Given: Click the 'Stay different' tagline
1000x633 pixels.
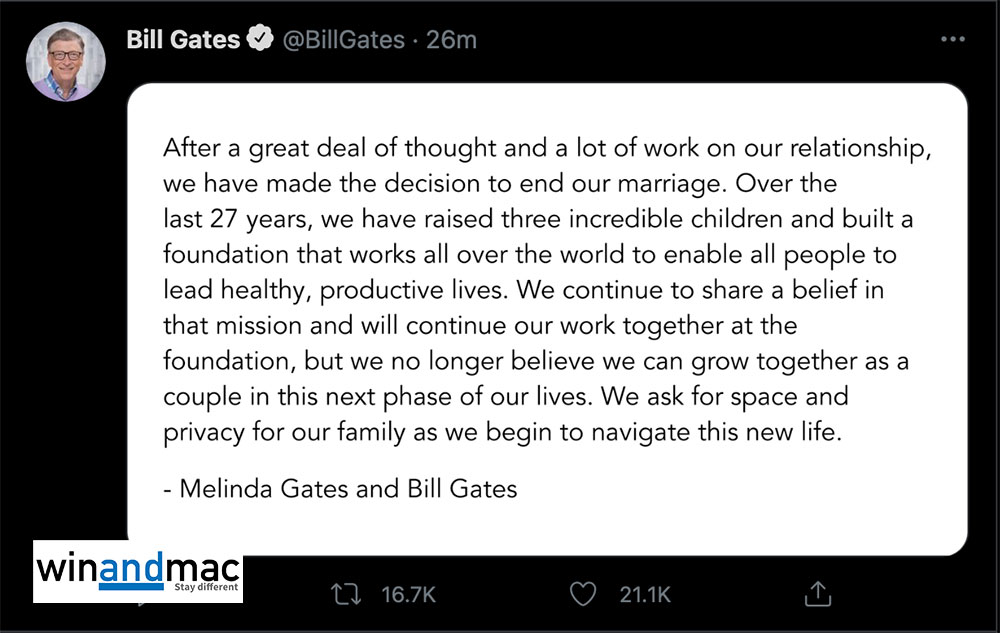Looking at the screenshot, I should (x=207, y=587).
